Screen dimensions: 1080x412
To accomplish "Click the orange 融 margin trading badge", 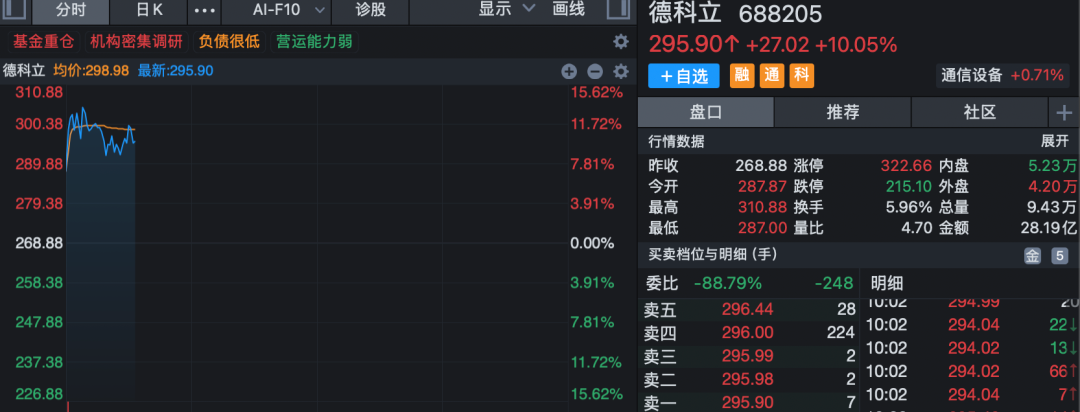I will [742, 76].
